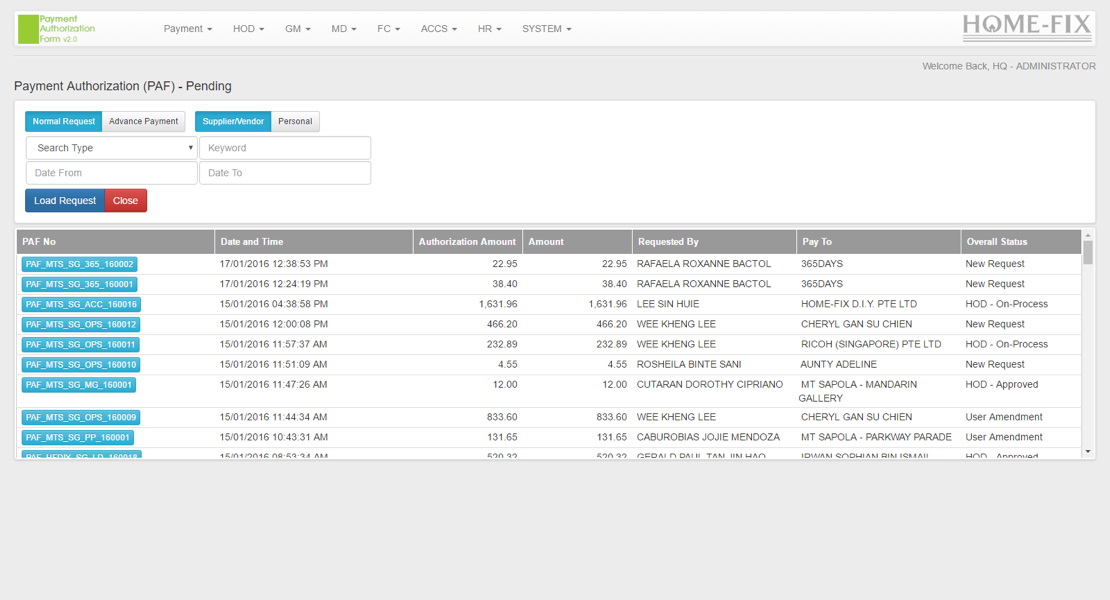
Task: Click the Payment Authorization Form logo icon
Action: 27,28
